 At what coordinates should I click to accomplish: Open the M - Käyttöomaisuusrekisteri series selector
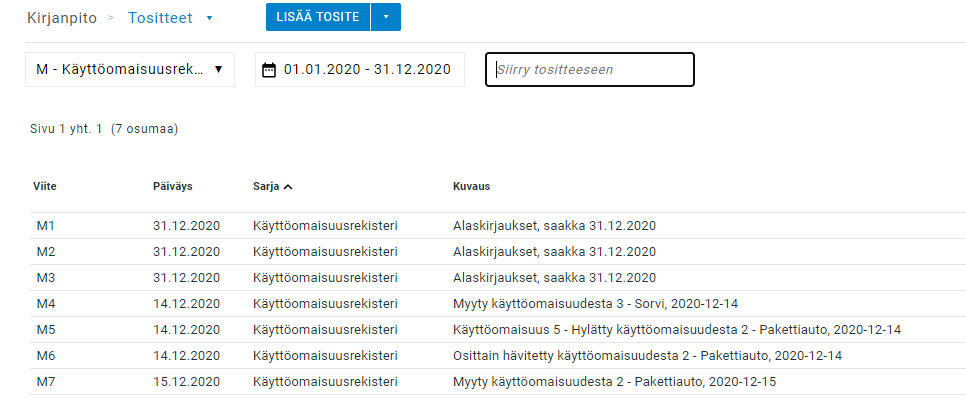point(129,69)
